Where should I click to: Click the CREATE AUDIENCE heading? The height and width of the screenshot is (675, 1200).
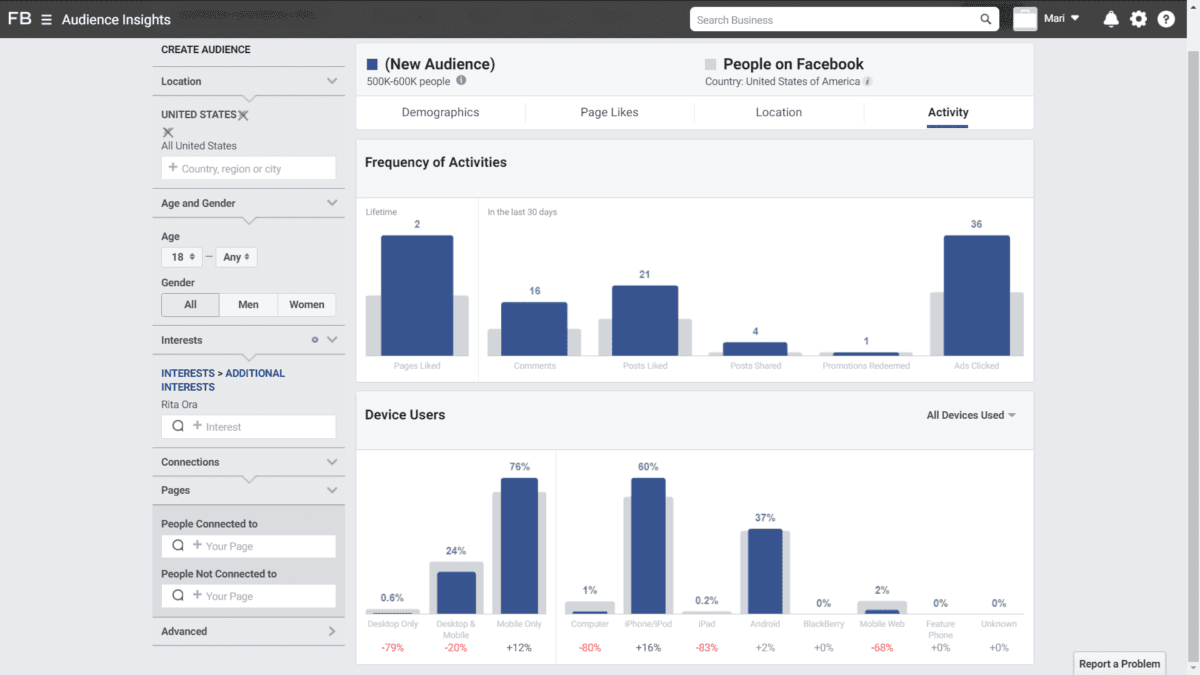206,50
